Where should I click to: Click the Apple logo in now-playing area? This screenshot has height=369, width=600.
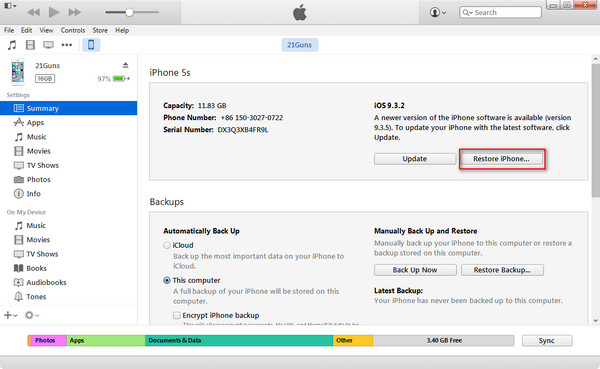tap(300, 13)
